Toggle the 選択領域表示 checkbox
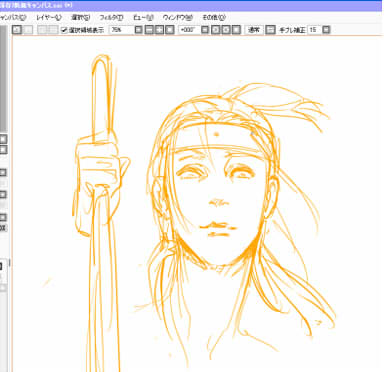 pos(65,30)
